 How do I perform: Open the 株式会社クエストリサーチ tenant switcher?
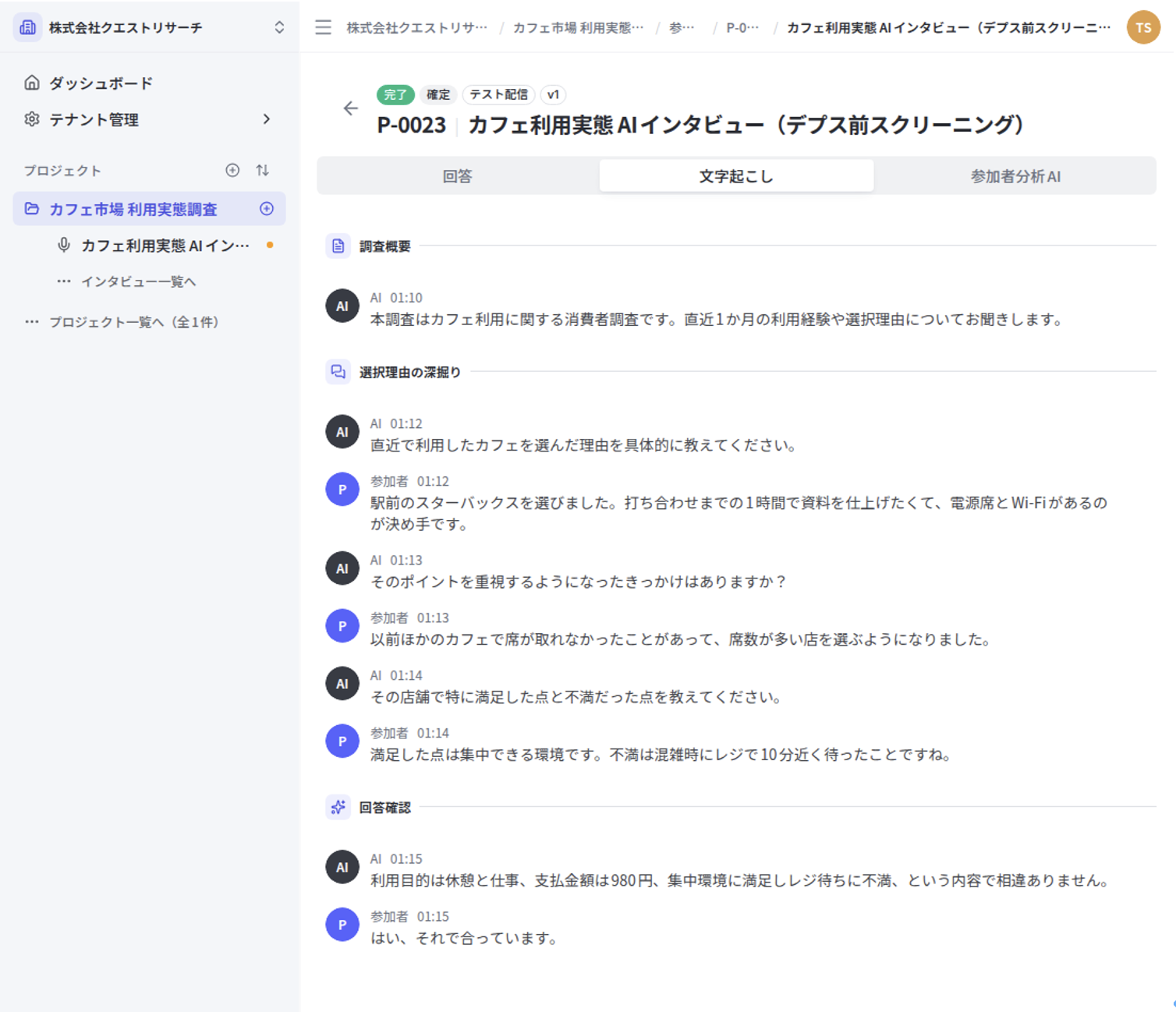[149, 27]
